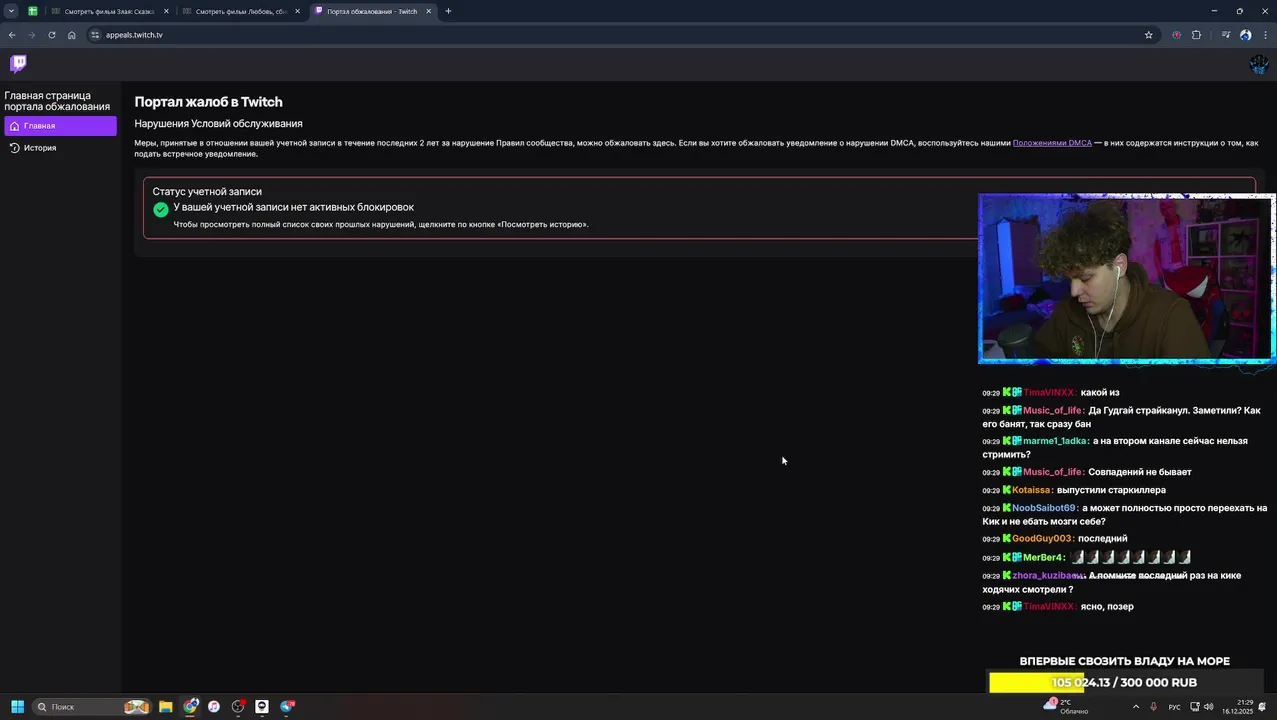Image resolution: width=1277 pixels, height=720 pixels.
Task: Switch to the Смотреть фильм Злая: Сказка tab
Action: [x=109, y=11]
